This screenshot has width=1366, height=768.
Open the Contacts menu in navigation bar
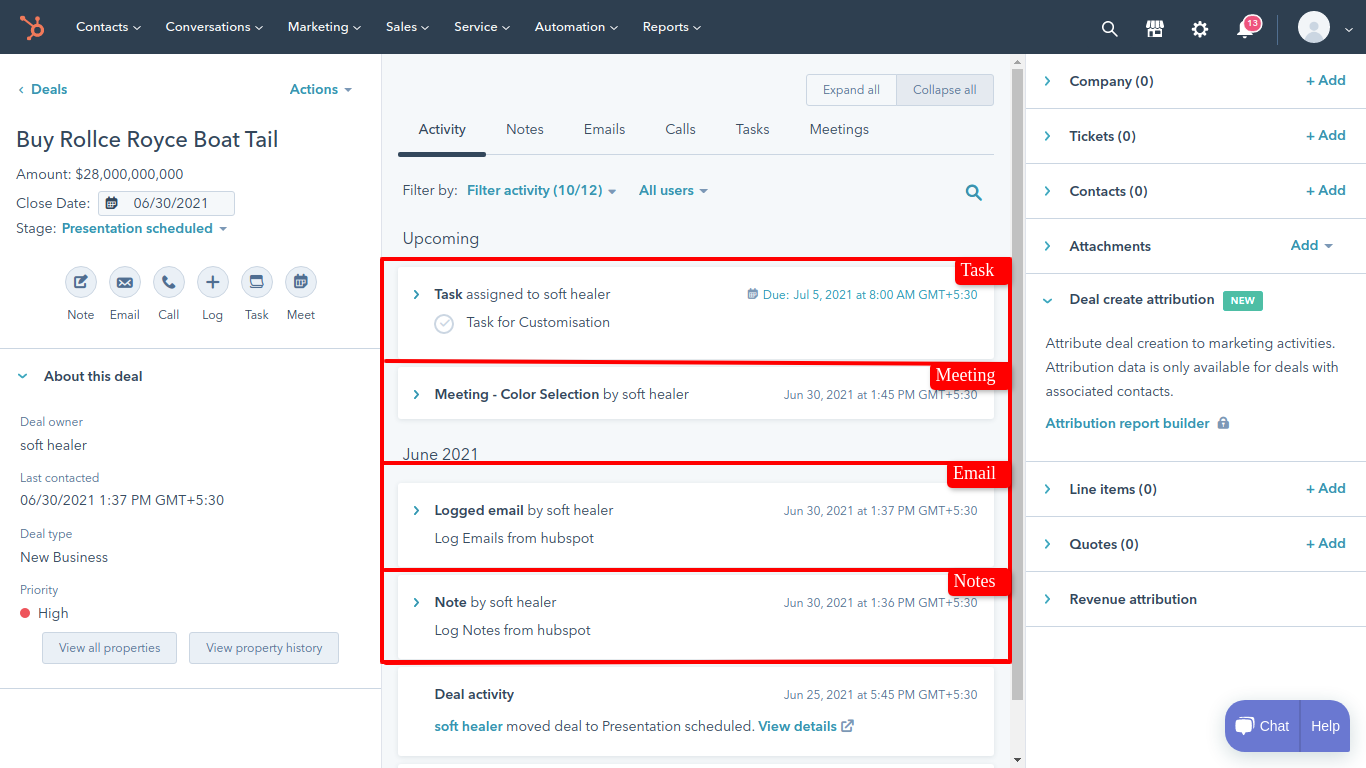[x=108, y=27]
